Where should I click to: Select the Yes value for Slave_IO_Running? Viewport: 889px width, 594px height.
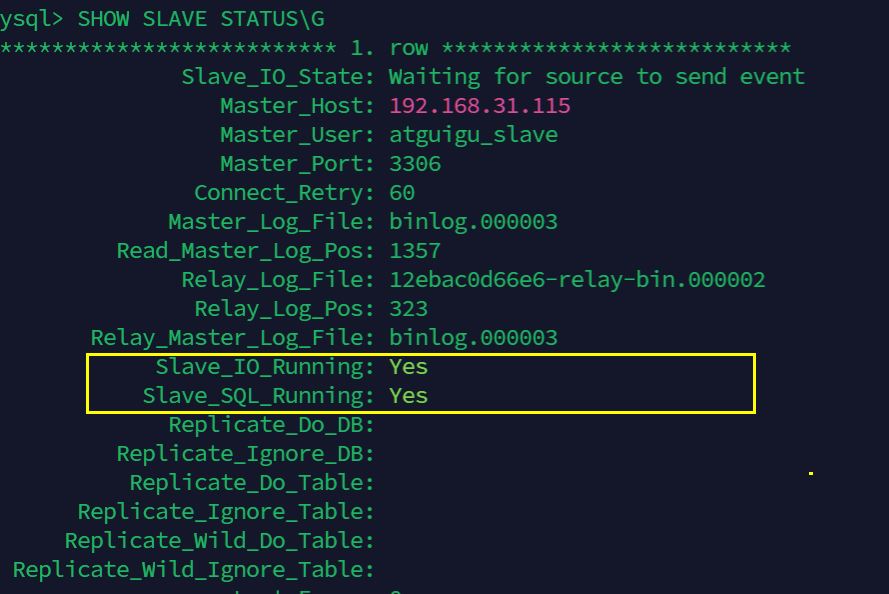[408, 367]
